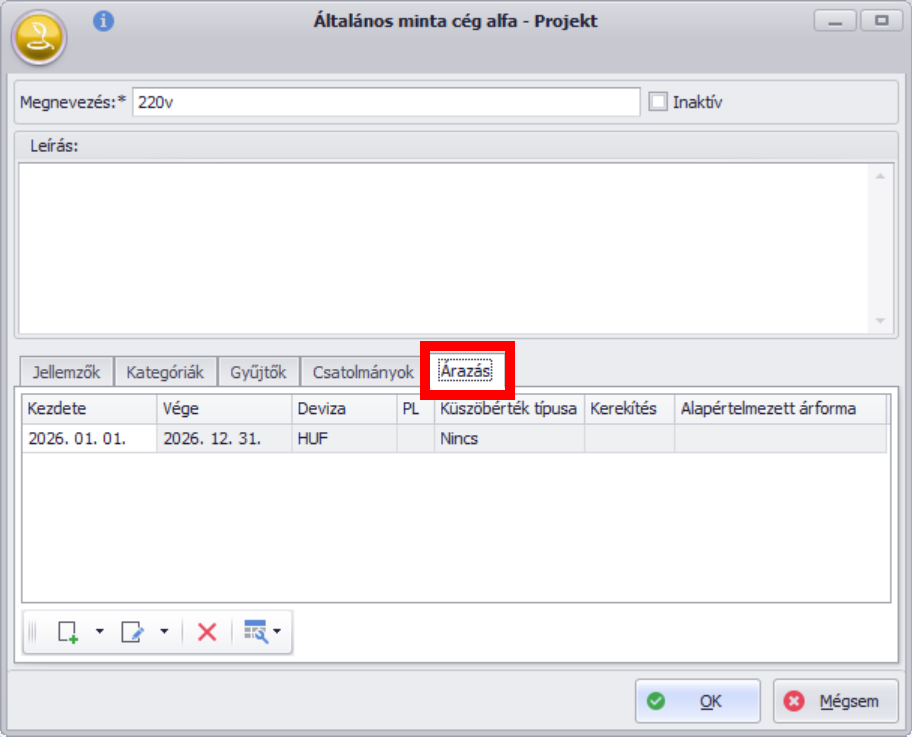Click the blue info icon
The height and width of the screenshot is (737, 912).
103,21
